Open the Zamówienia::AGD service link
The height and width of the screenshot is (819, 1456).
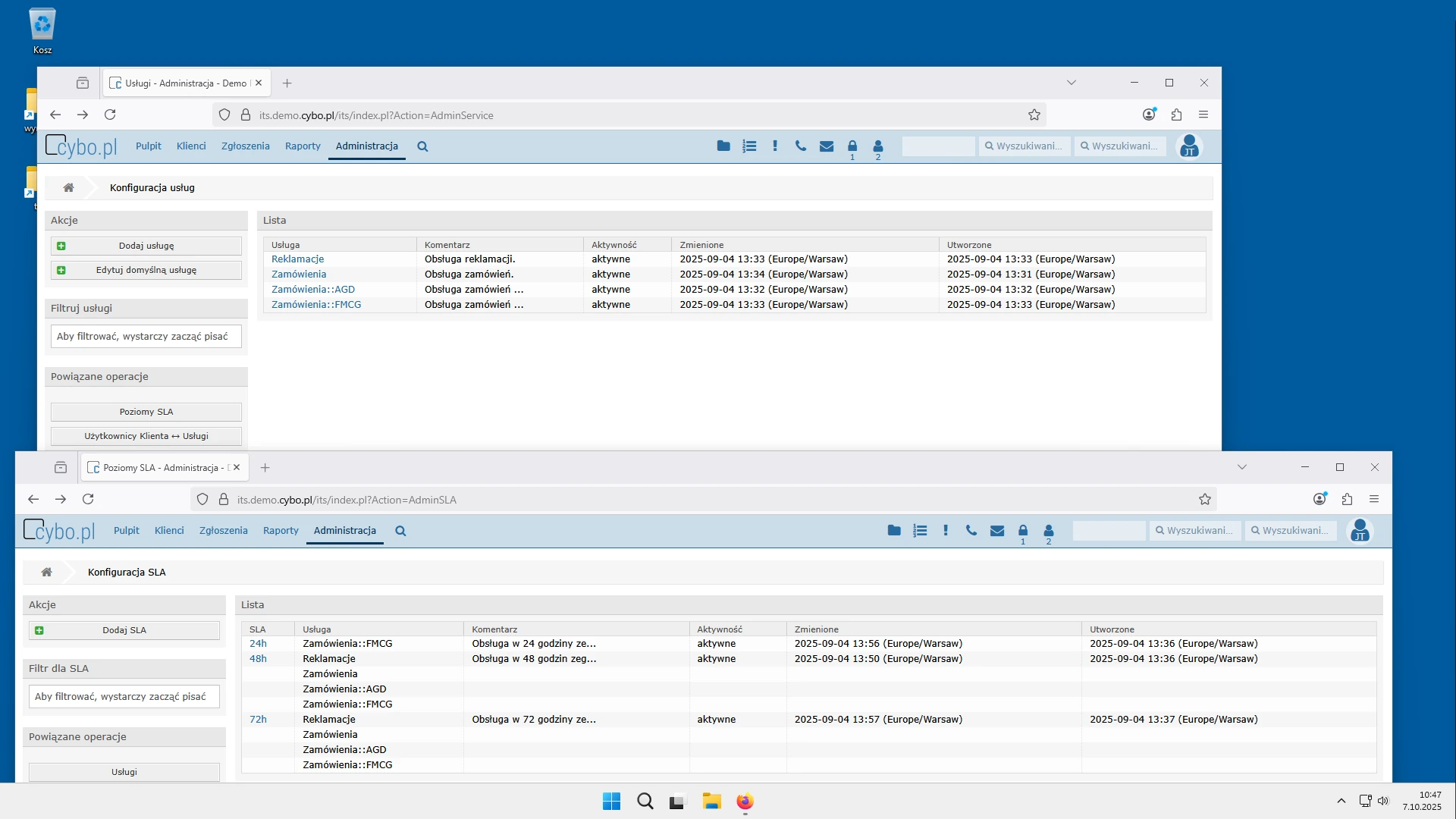point(313,290)
